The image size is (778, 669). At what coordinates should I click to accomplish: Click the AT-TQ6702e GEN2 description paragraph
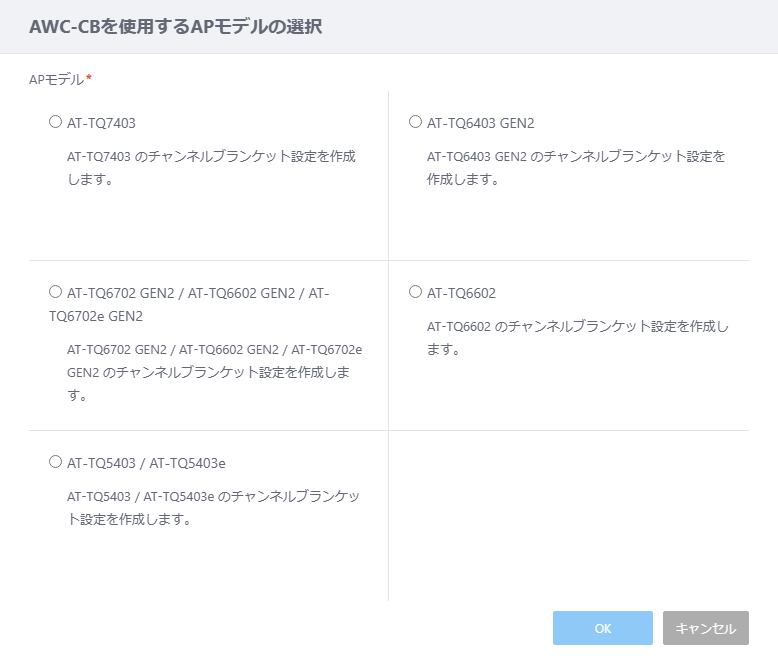[214, 372]
